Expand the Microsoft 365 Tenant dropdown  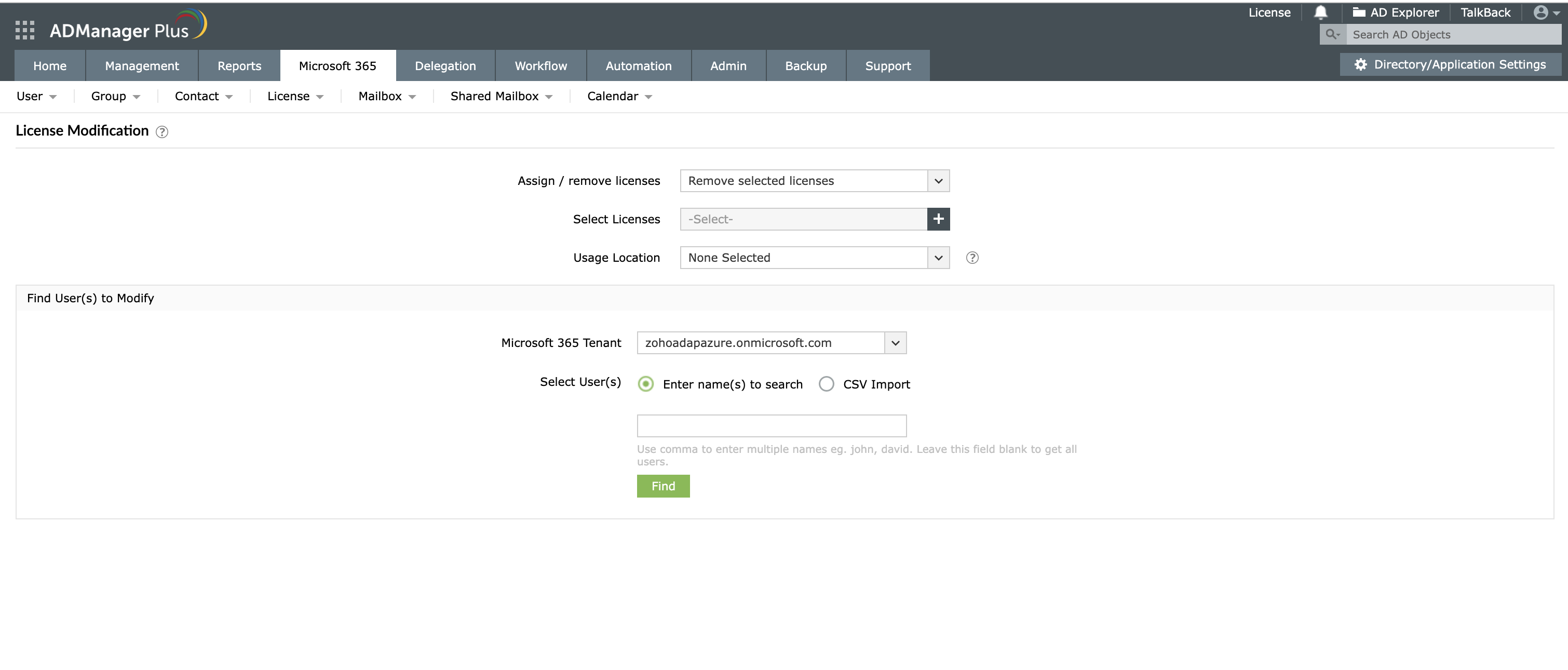[x=895, y=343]
